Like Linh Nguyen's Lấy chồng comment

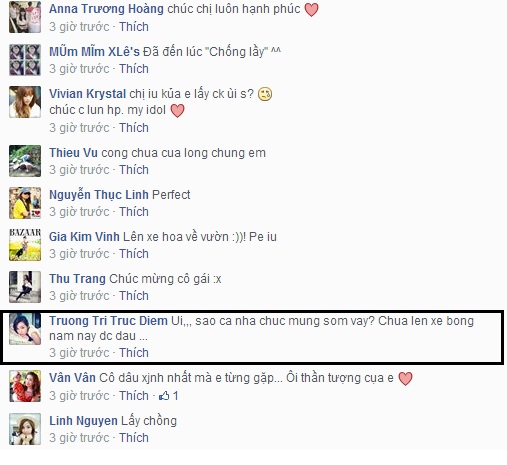click(134, 438)
